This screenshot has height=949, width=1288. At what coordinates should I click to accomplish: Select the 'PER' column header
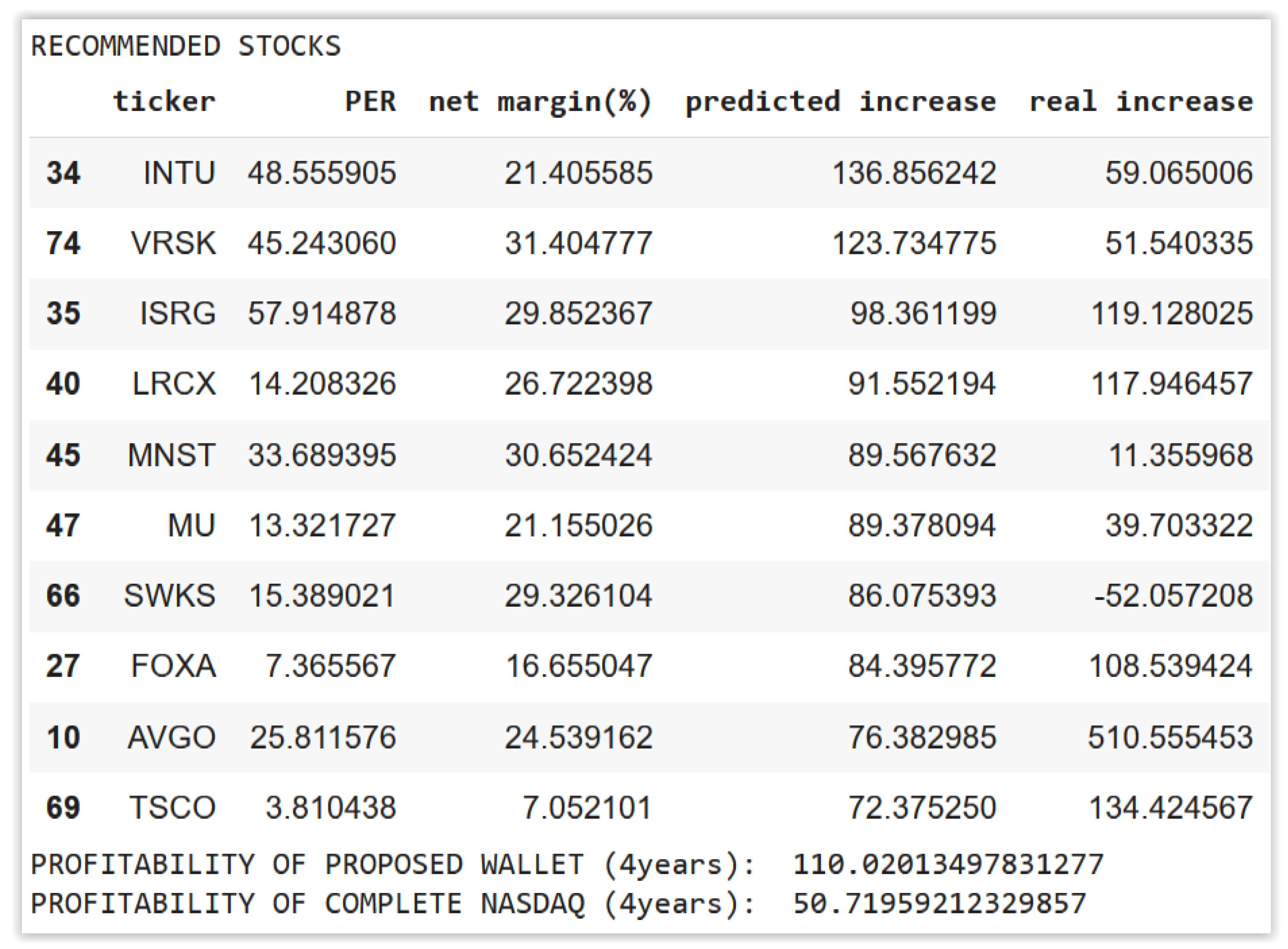[370, 101]
